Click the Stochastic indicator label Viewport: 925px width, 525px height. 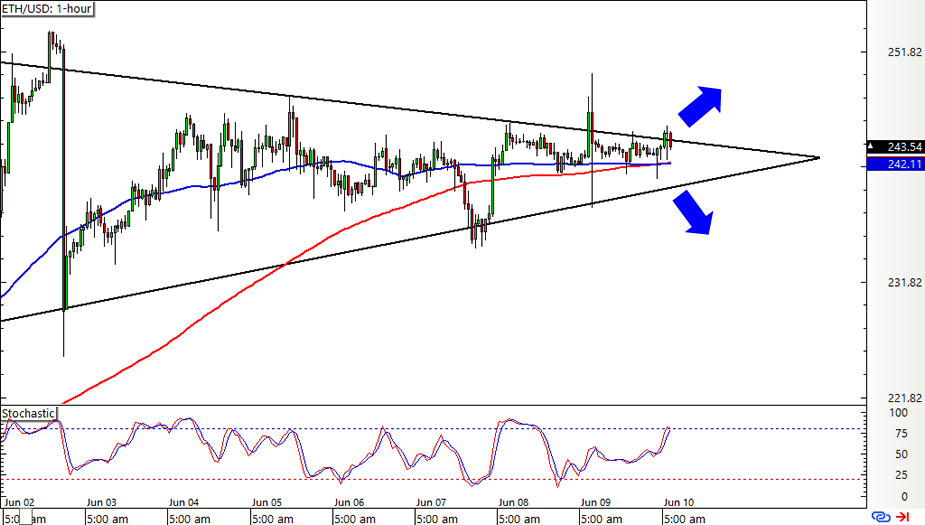[28, 414]
